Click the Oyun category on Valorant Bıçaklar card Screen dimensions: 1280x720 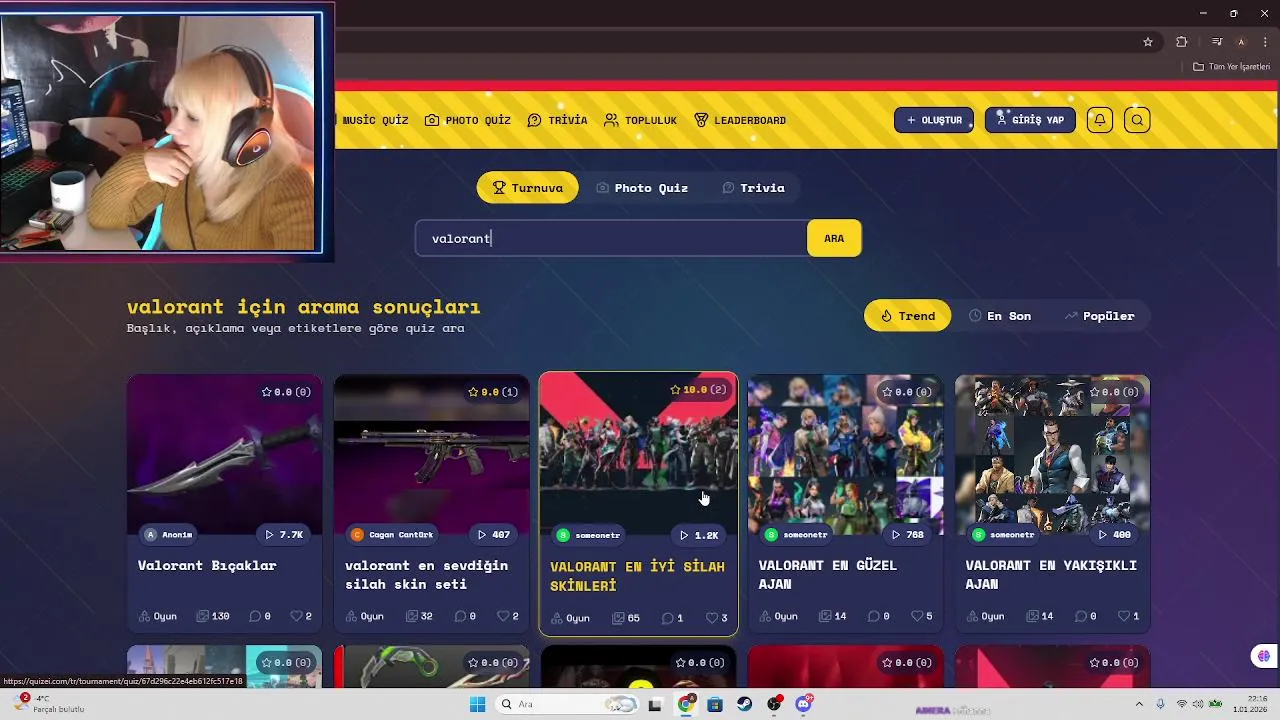pyautogui.click(x=158, y=616)
